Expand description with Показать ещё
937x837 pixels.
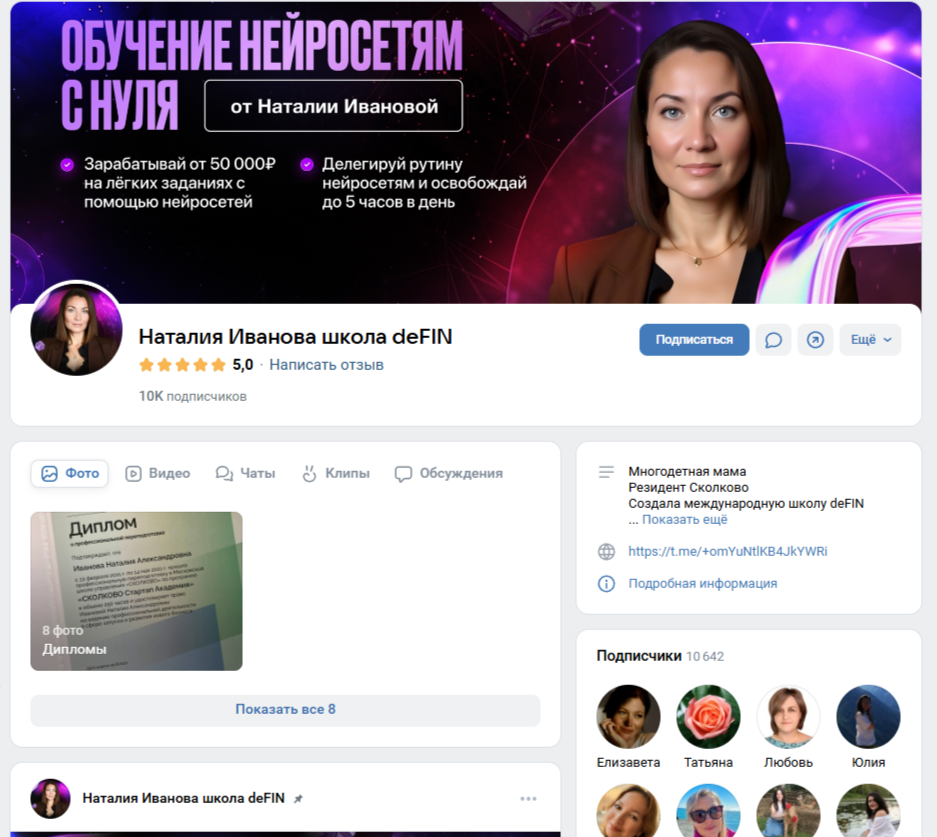684,520
